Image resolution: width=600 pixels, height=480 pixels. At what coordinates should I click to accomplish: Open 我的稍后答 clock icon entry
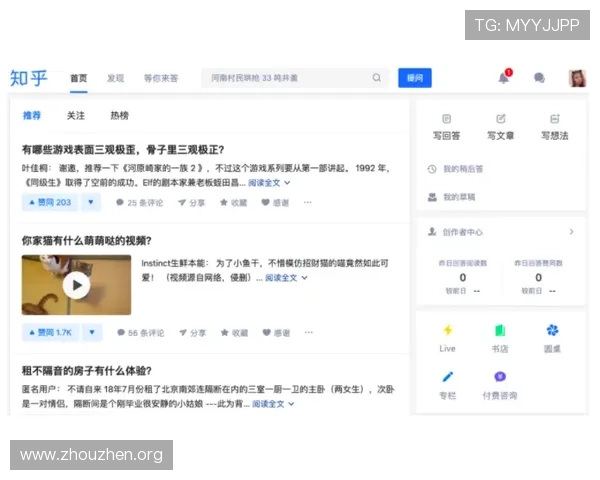coord(455,169)
